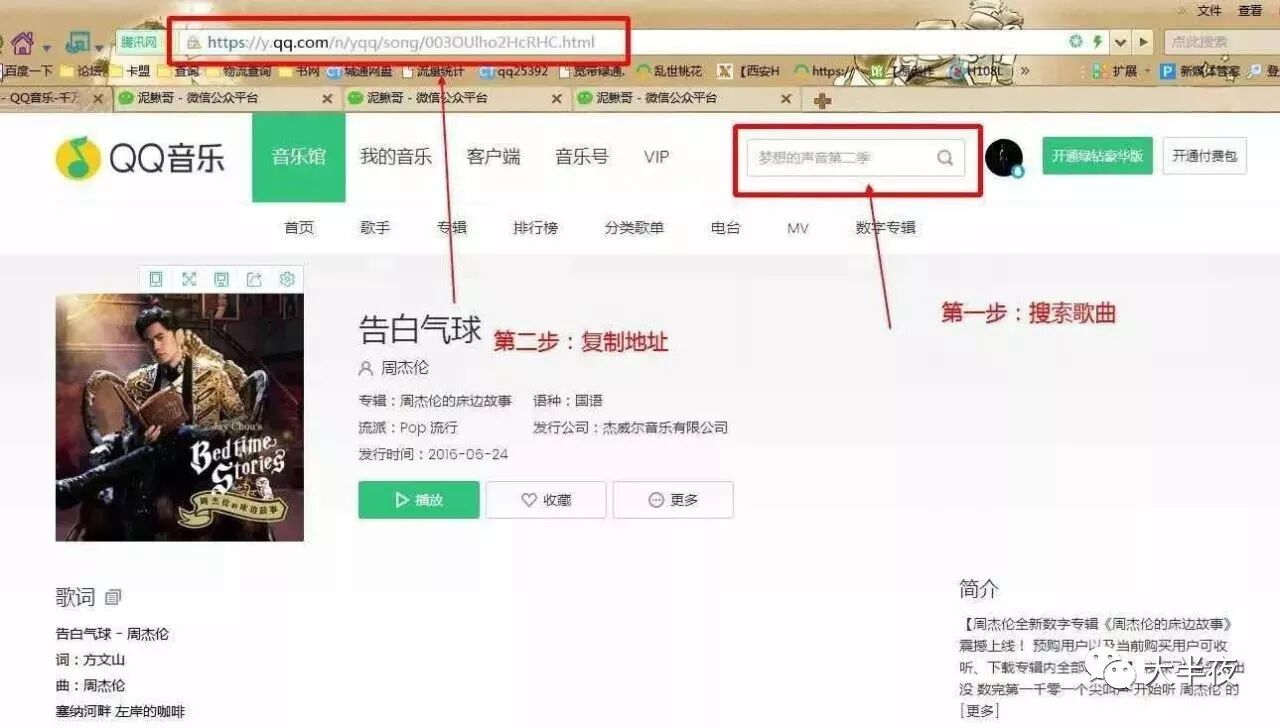Open the 文件 menu
This screenshot has height=728, width=1280.
click(1209, 11)
